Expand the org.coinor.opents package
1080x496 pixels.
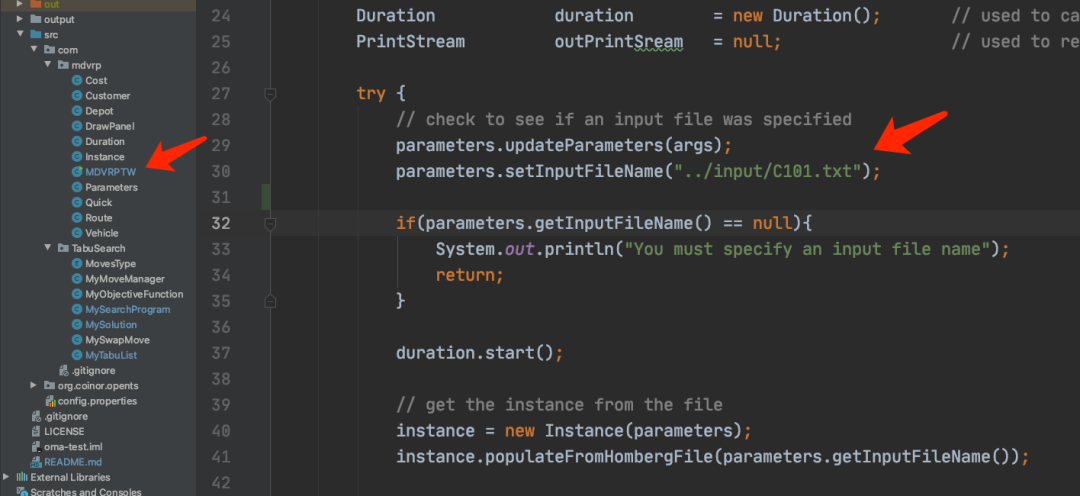34,385
